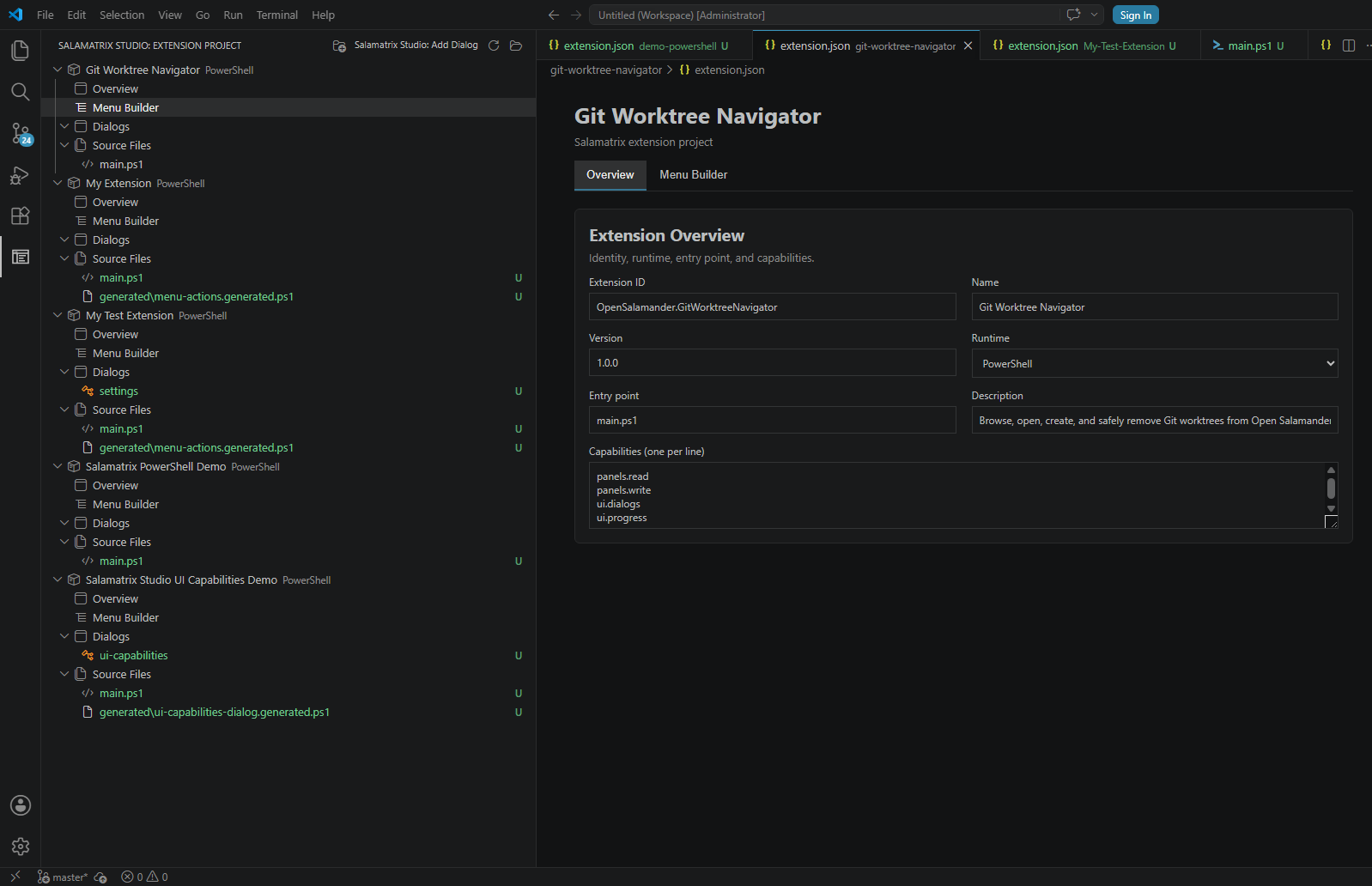Open the Explorer view in activity bar

[x=20, y=51]
